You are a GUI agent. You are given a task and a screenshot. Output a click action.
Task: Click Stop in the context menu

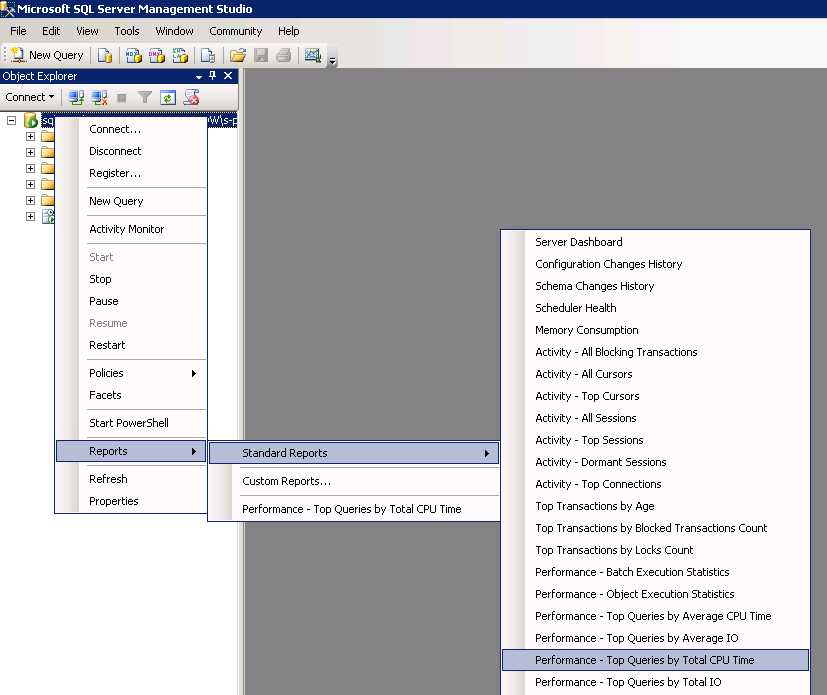pos(131,279)
